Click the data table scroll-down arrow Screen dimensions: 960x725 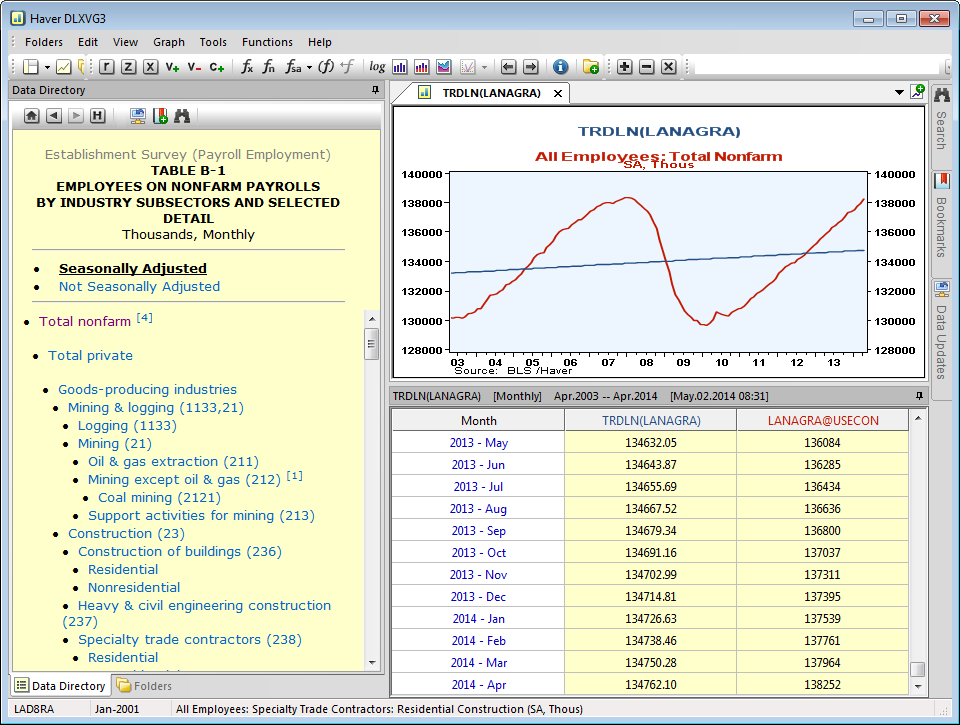tap(918, 686)
